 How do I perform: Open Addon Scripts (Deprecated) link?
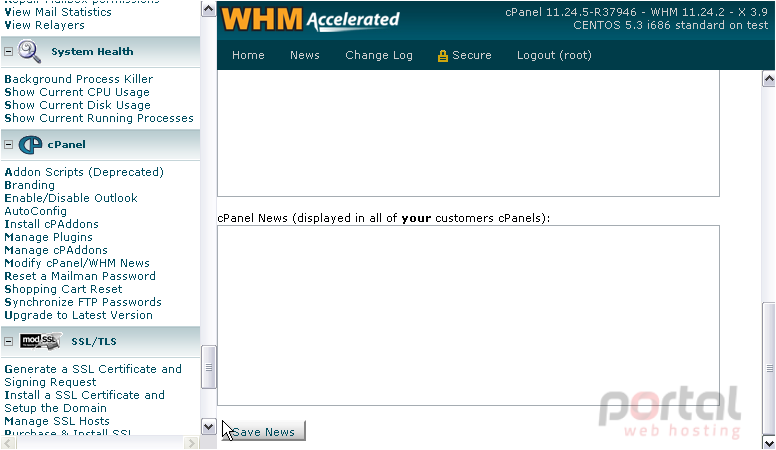click(x=84, y=172)
